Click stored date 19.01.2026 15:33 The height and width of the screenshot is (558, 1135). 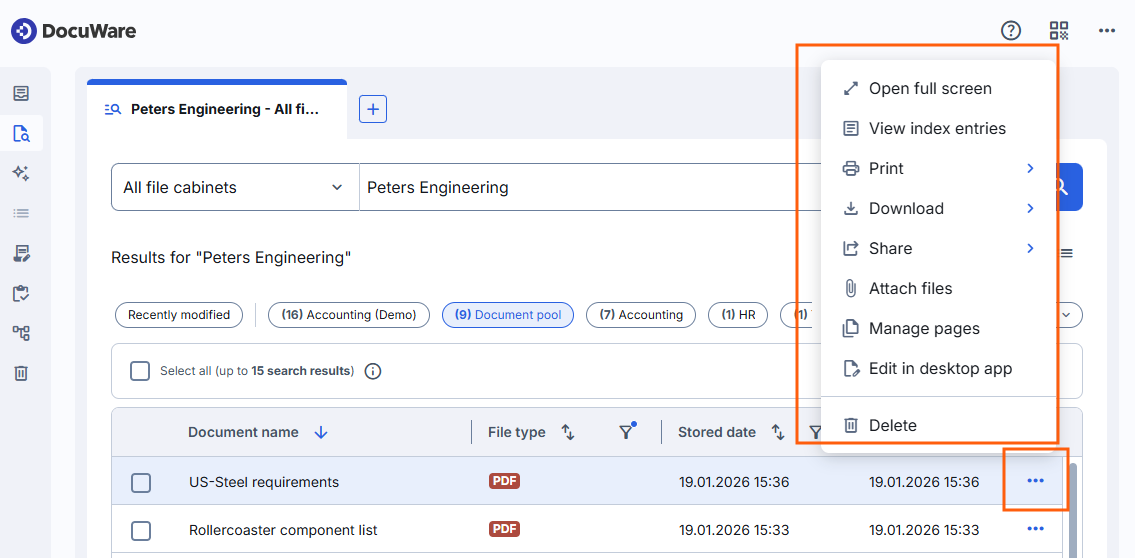click(x=734, y=530)
